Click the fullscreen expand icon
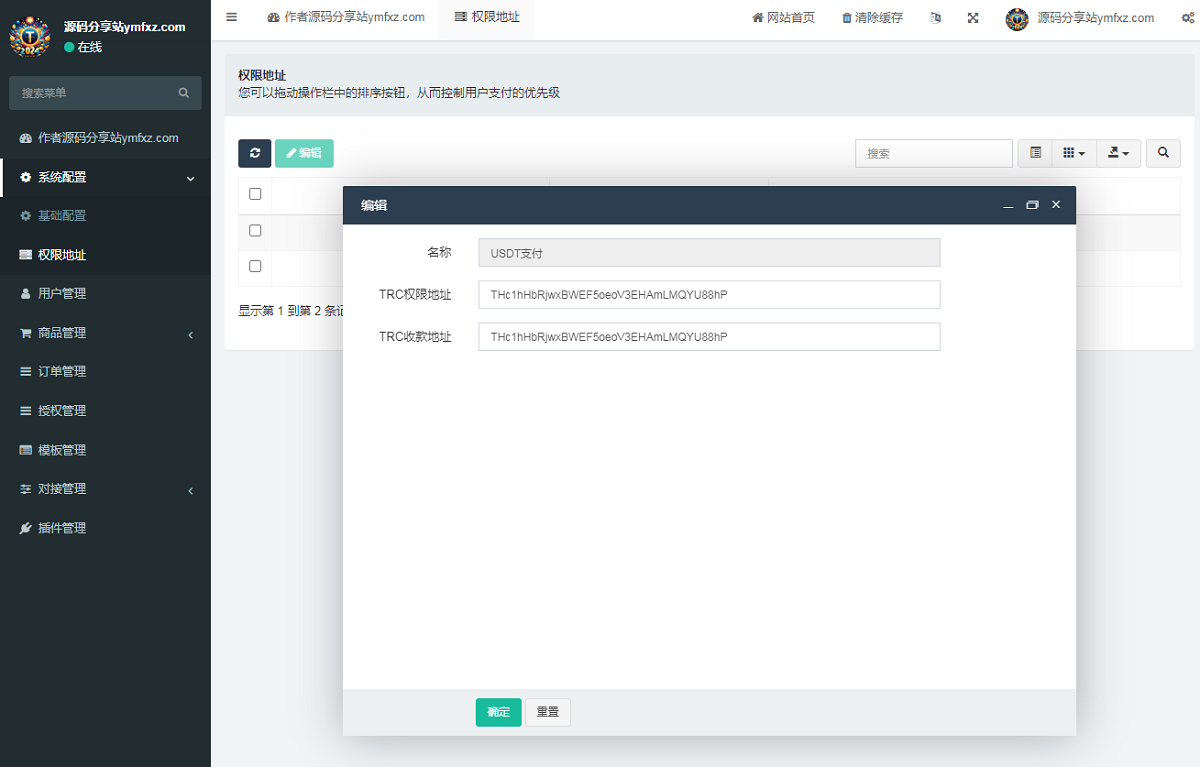 pyautogui.click(x=973, y=18)
